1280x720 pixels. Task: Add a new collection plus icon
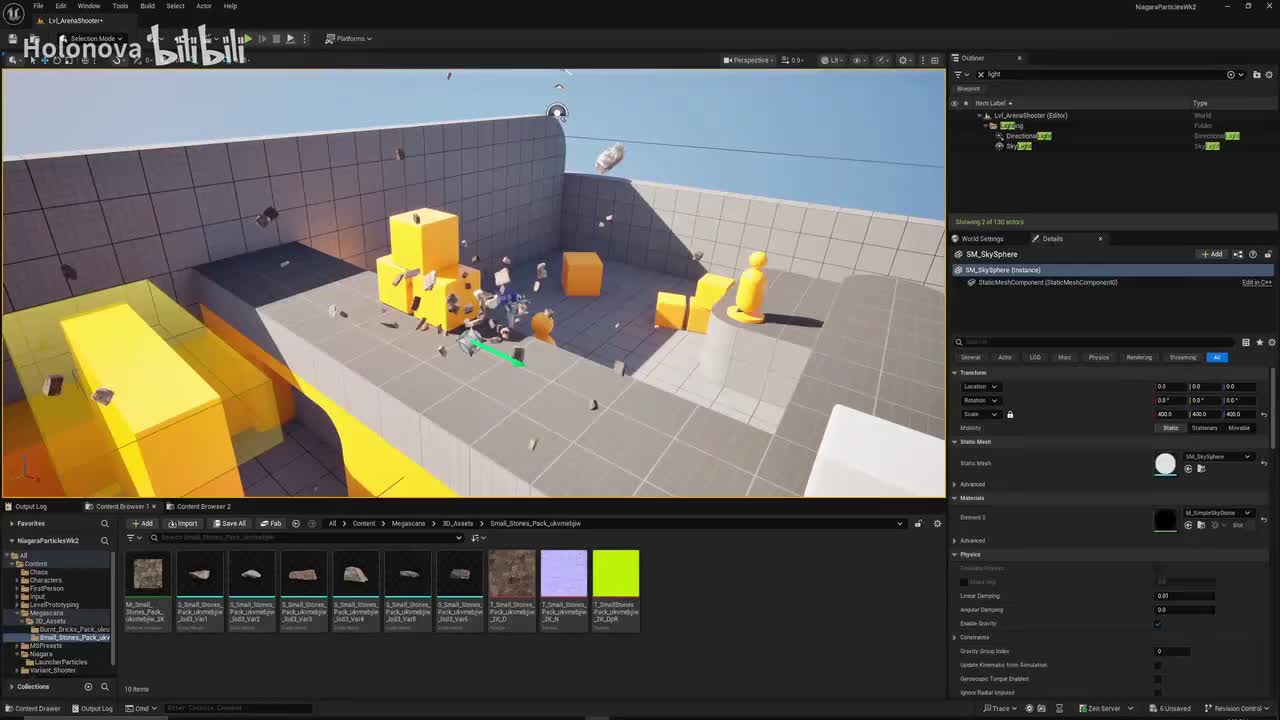click(x=88, y=687)
